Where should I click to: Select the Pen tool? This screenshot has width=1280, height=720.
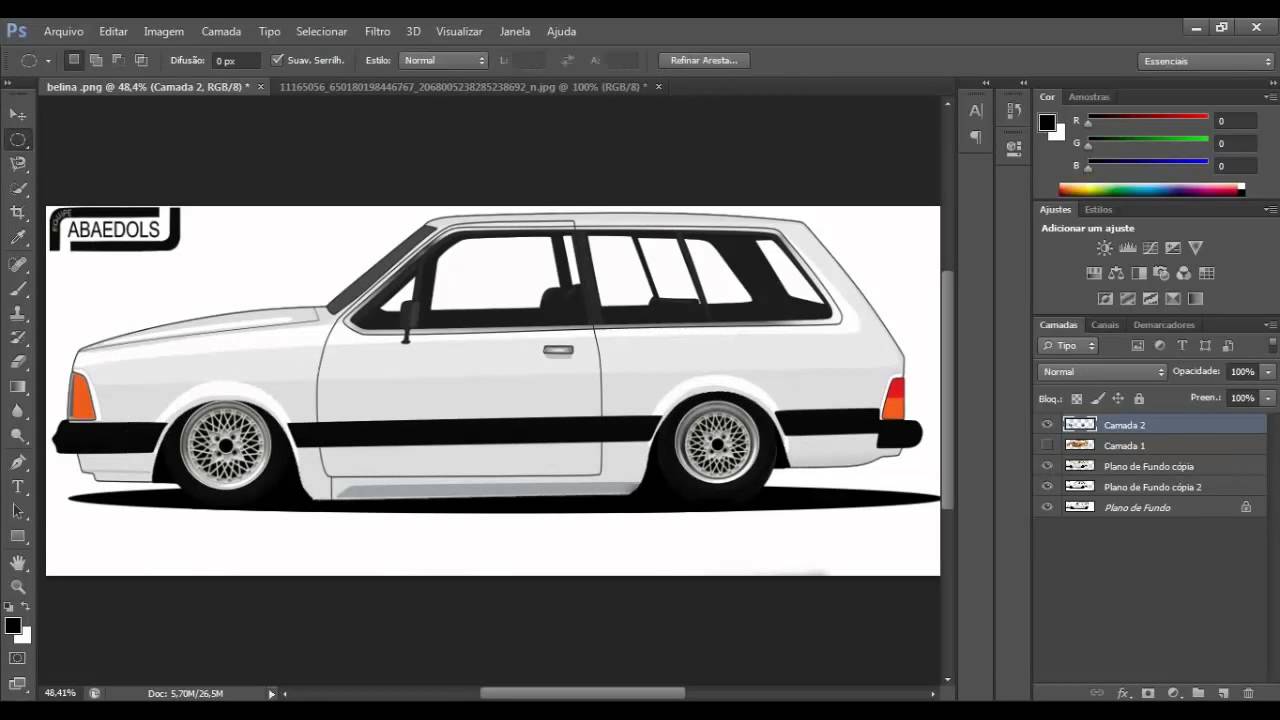click(18, 462)
